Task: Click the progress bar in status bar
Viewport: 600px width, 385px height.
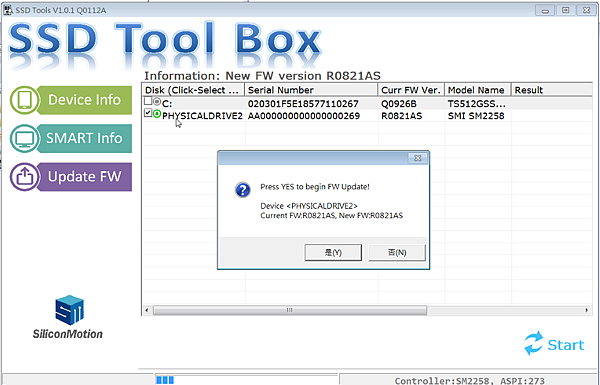Action: 247,380
